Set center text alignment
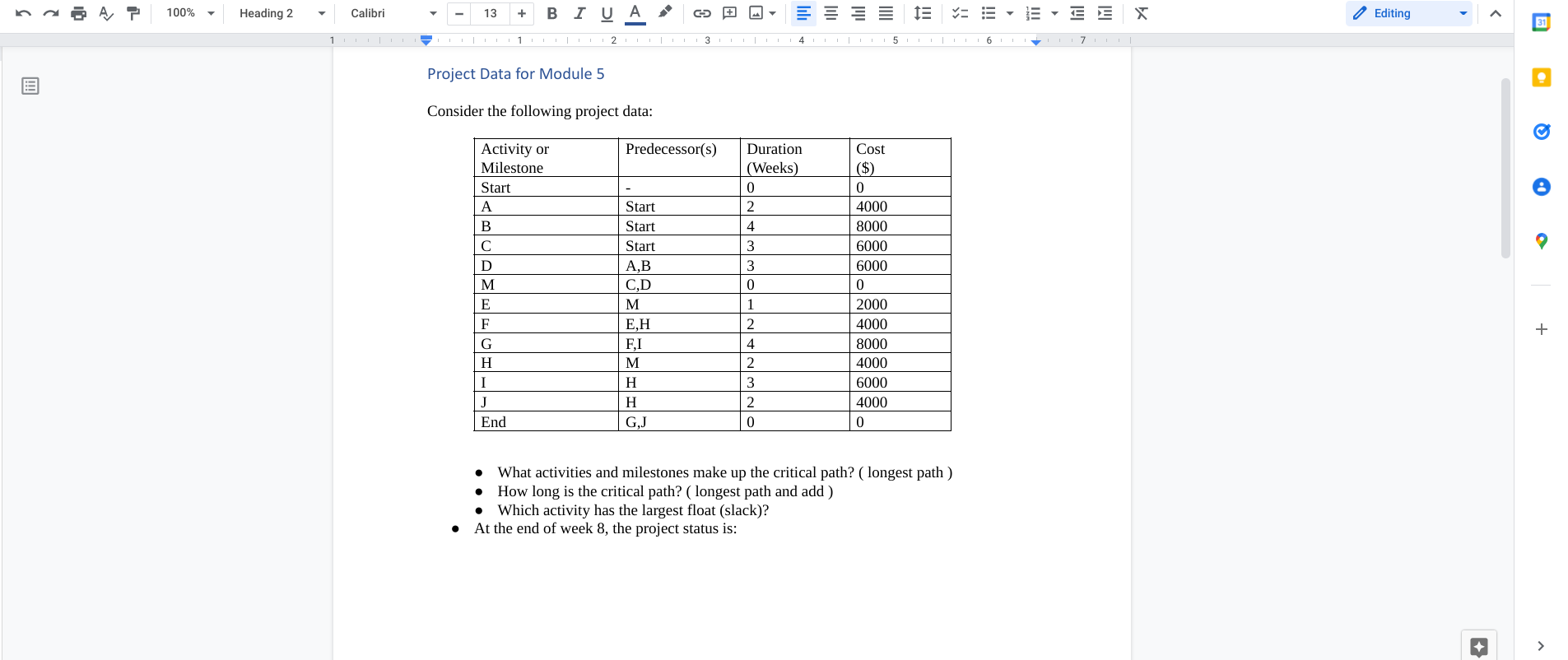Viewport: 1568px width, 660px height. pyautogui.click(x=831, y=13)
